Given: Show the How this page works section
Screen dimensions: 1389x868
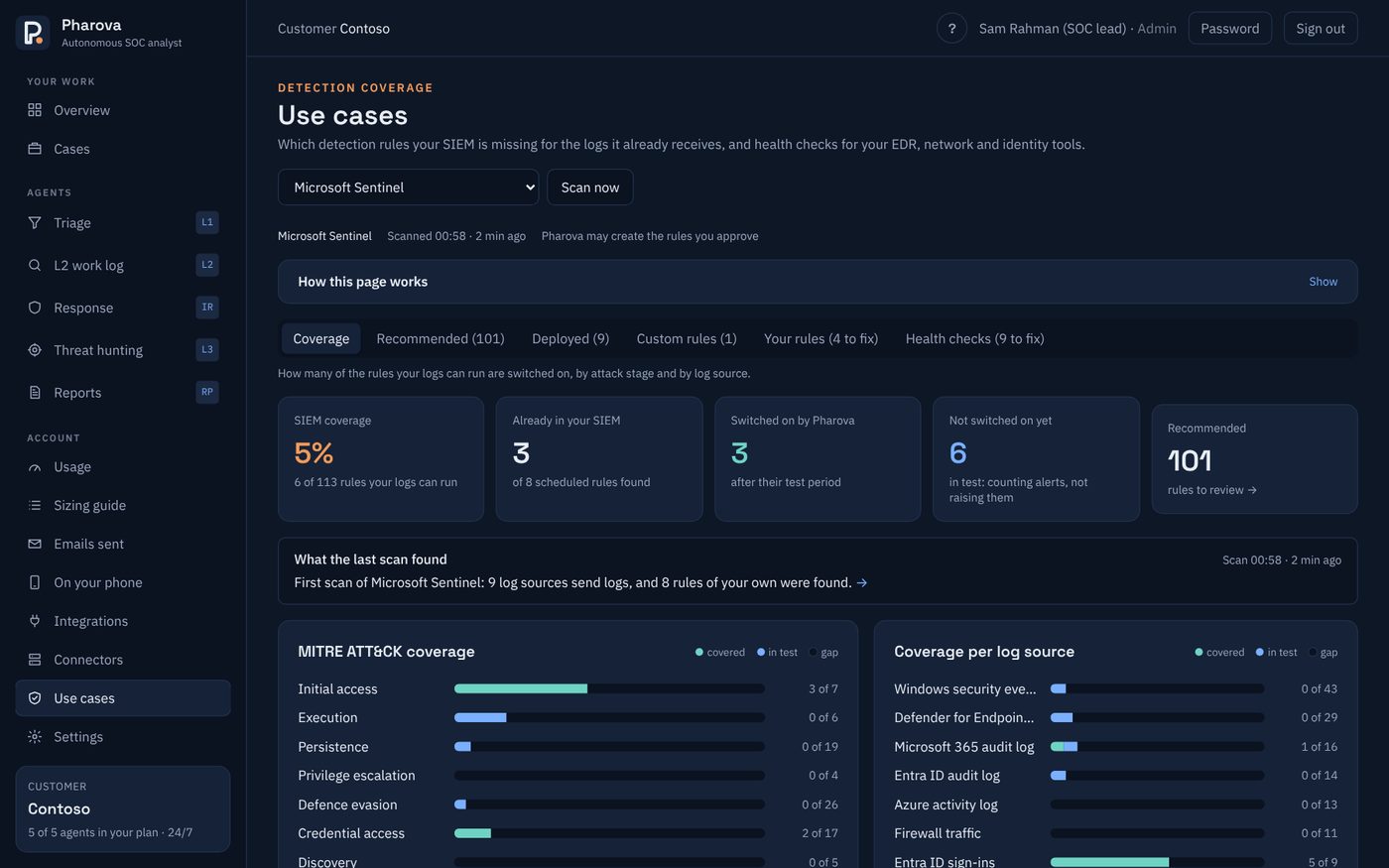Looking at the screenshot, I should click(1323, 282).
